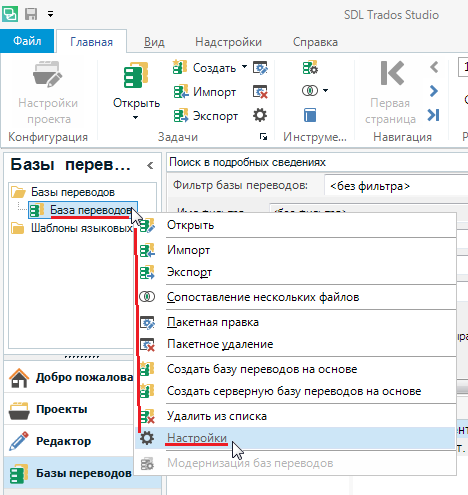Open the Задачи group dialog launcher
Viewport: 468px width, 495px height.
(263, 137)
